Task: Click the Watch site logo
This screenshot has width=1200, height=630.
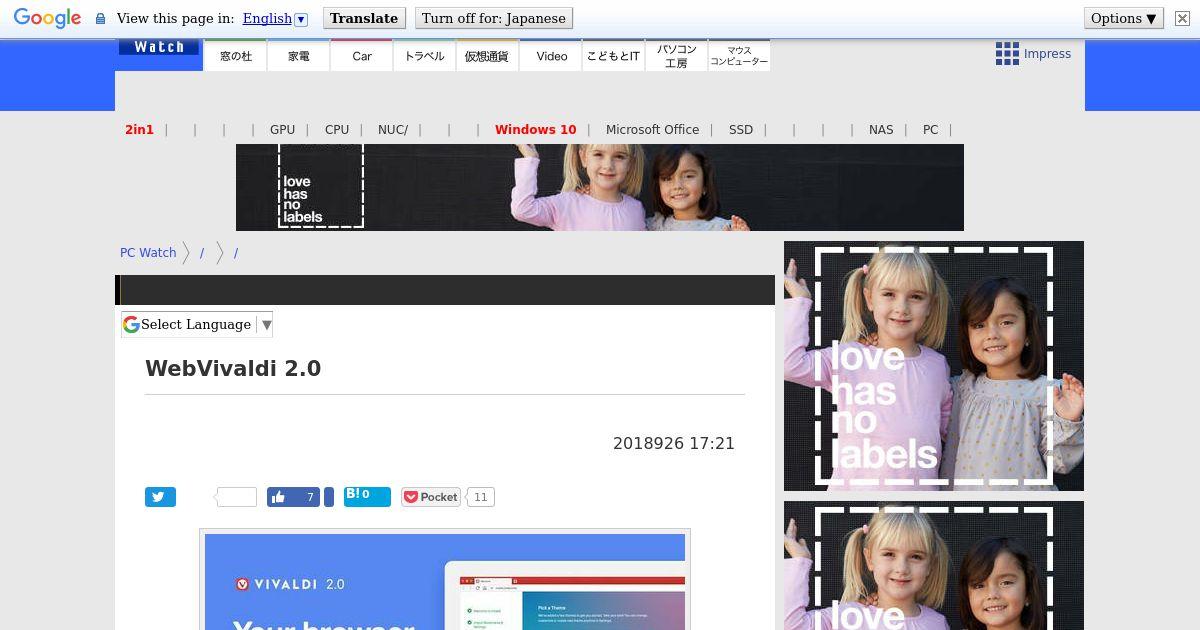Action: click(x=159, y=47)
